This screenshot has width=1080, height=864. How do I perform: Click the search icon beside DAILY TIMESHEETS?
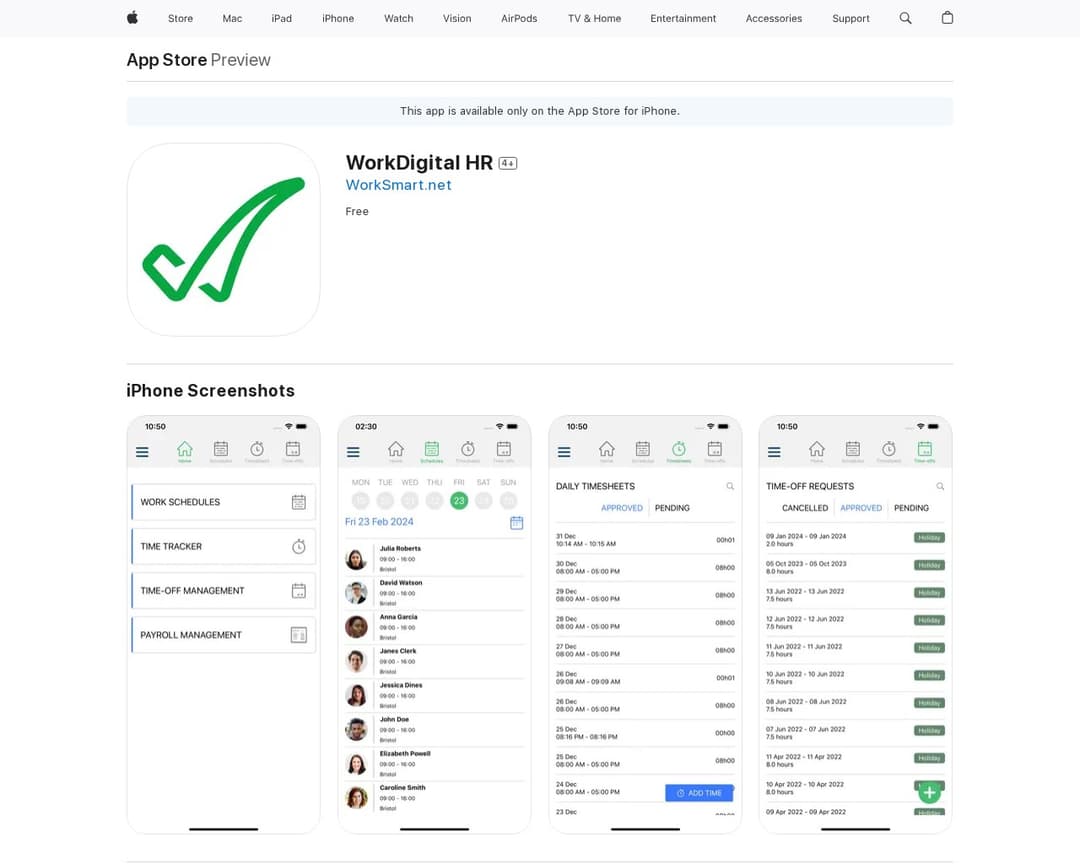[x=730, y=486]
